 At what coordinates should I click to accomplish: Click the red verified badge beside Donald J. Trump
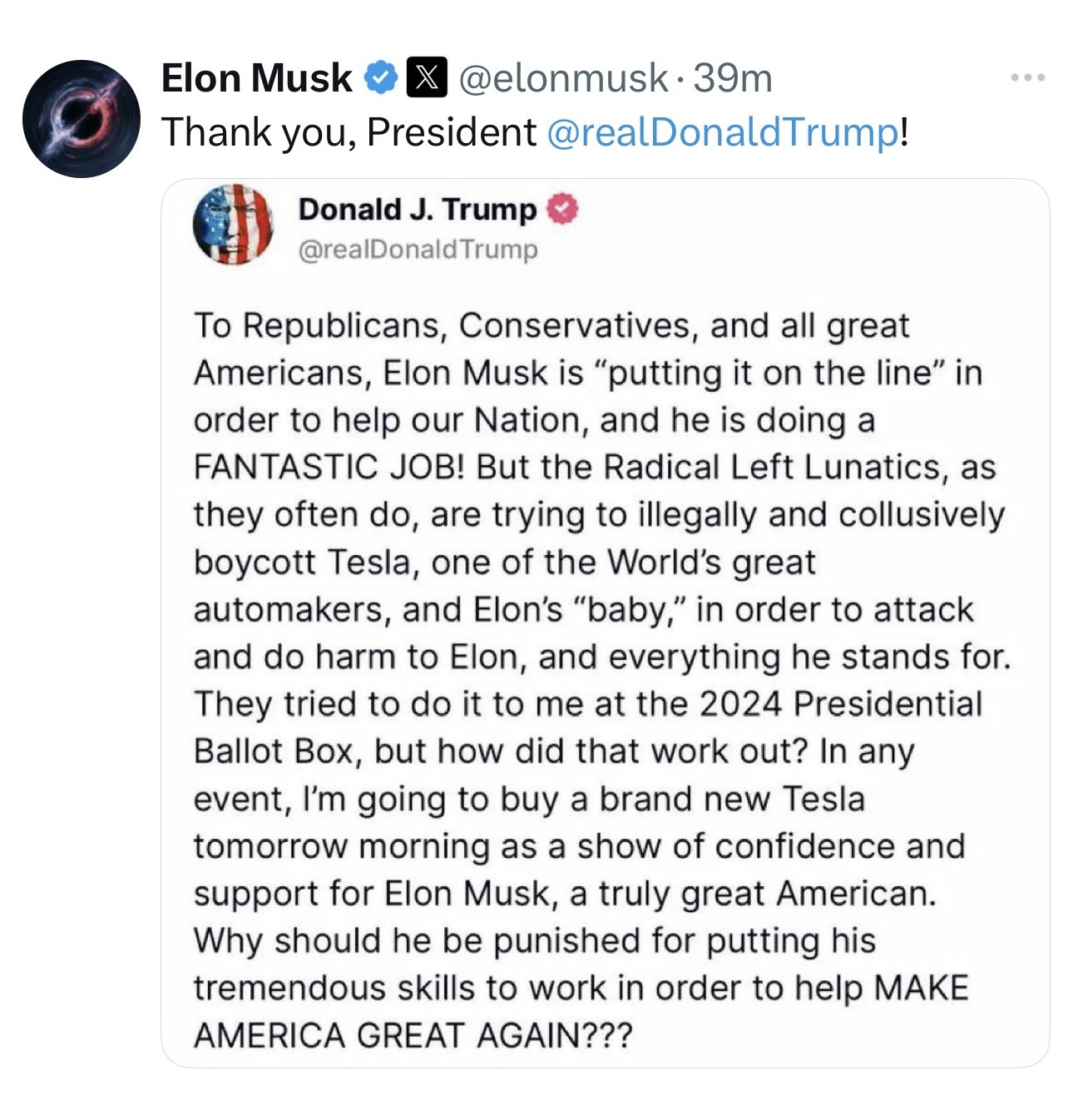[x=563, y=209]
